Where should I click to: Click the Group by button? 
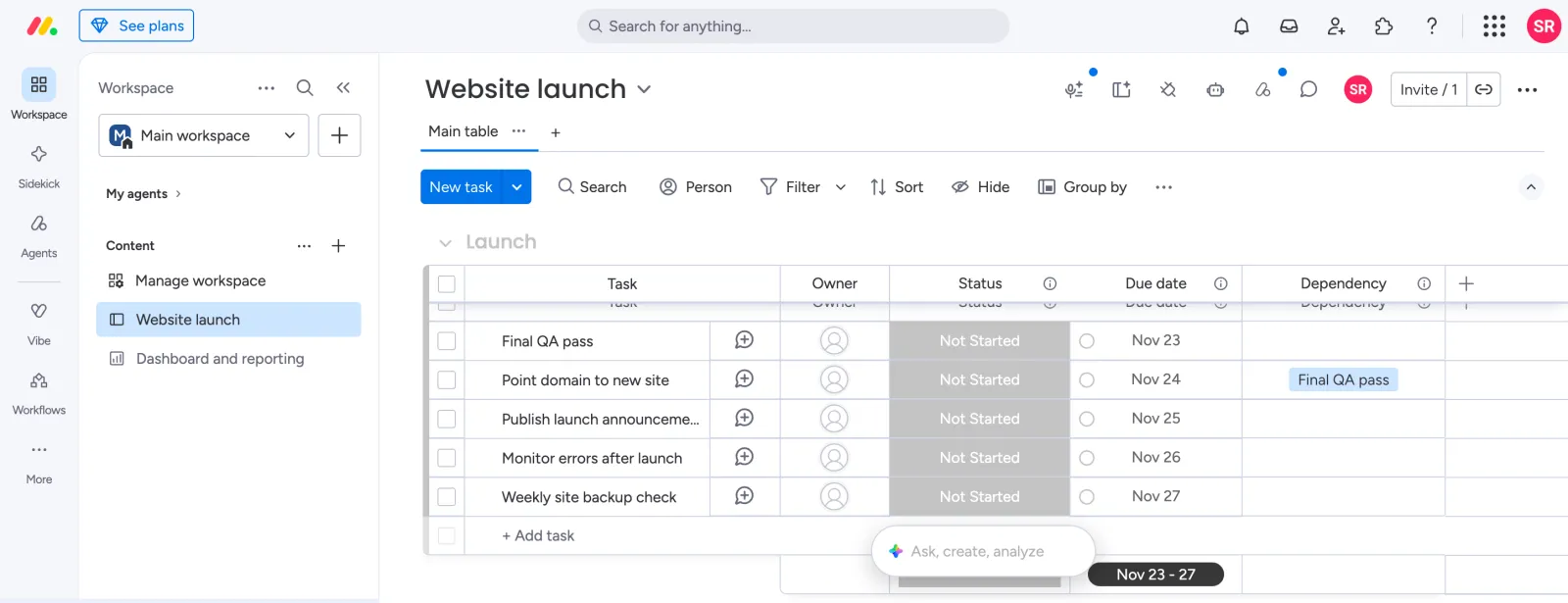(1083, 187)
